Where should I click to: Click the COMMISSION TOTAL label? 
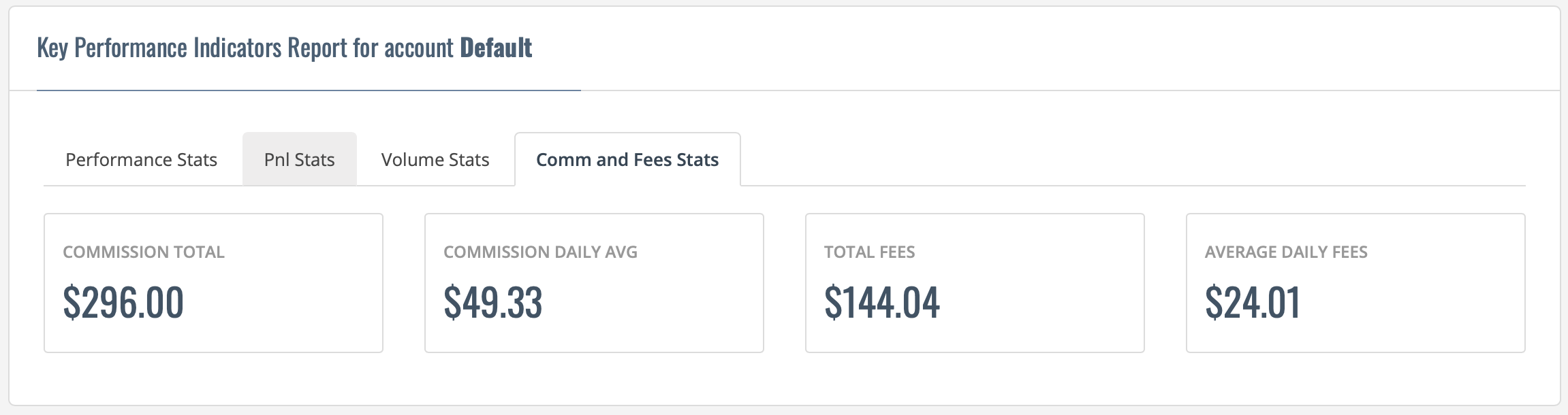point(144,252)
